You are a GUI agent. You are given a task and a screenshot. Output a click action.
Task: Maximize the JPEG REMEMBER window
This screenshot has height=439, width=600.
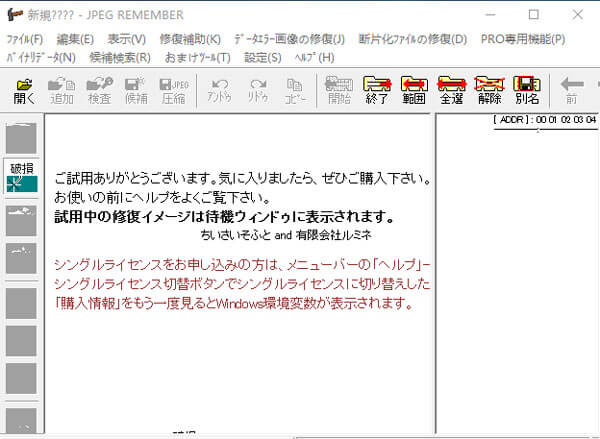[x=533, y=15]
